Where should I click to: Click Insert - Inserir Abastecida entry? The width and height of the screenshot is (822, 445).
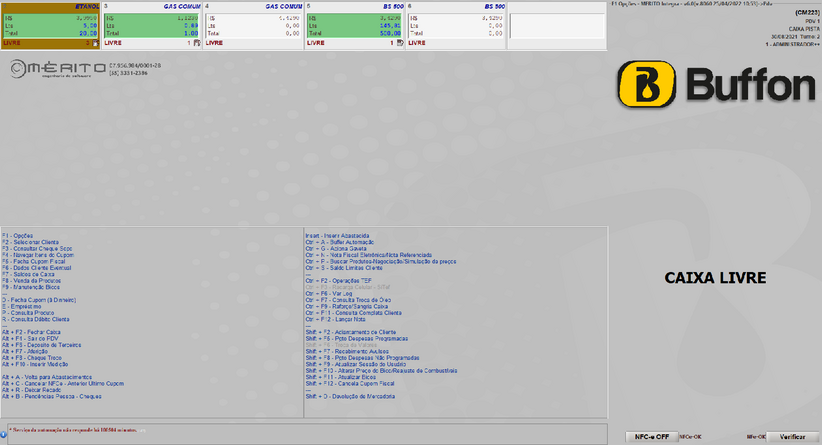340,235
